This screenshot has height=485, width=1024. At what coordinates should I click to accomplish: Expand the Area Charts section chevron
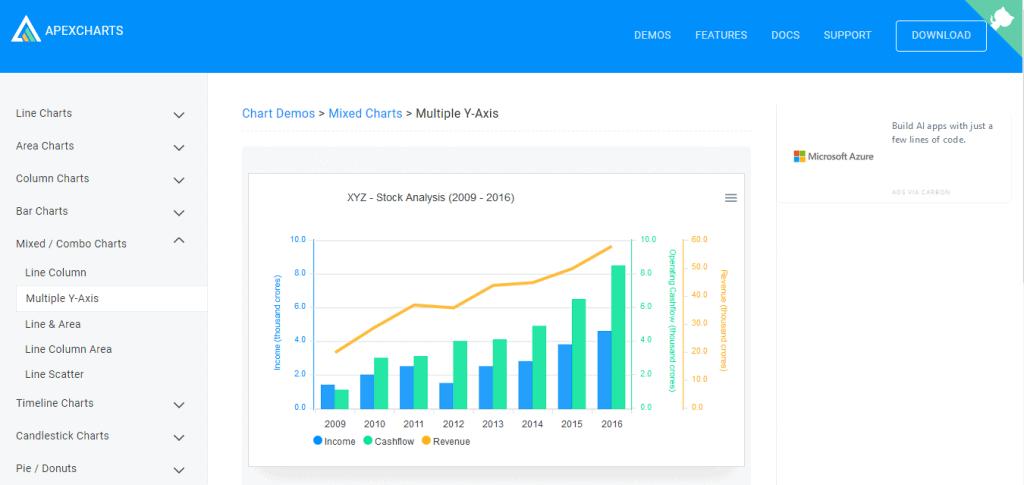pyautogui.click(x=179, y=148)
